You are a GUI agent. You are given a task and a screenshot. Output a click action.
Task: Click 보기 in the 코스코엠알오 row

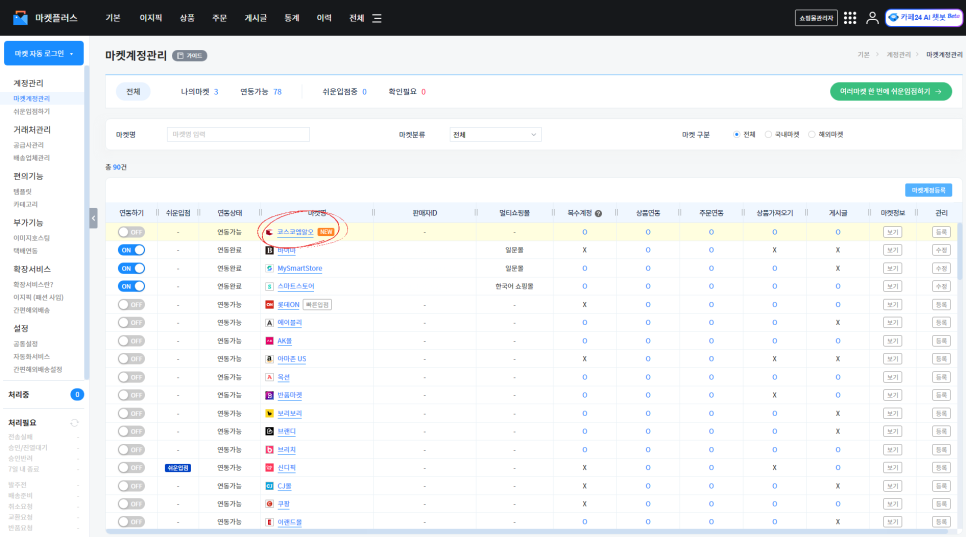892,232
